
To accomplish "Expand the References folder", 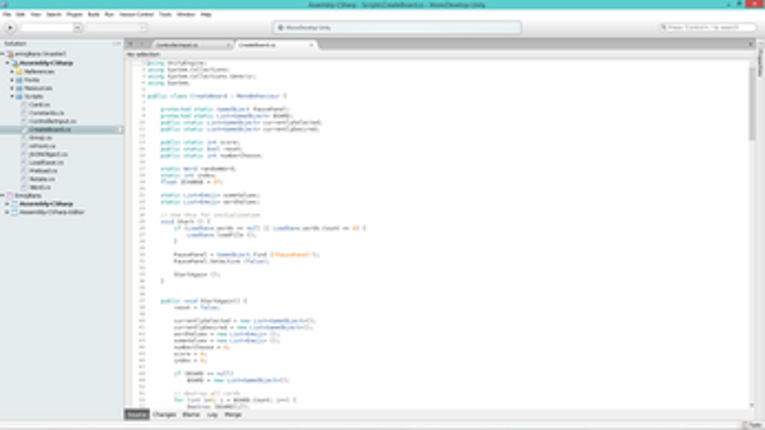I will point(12,72).
